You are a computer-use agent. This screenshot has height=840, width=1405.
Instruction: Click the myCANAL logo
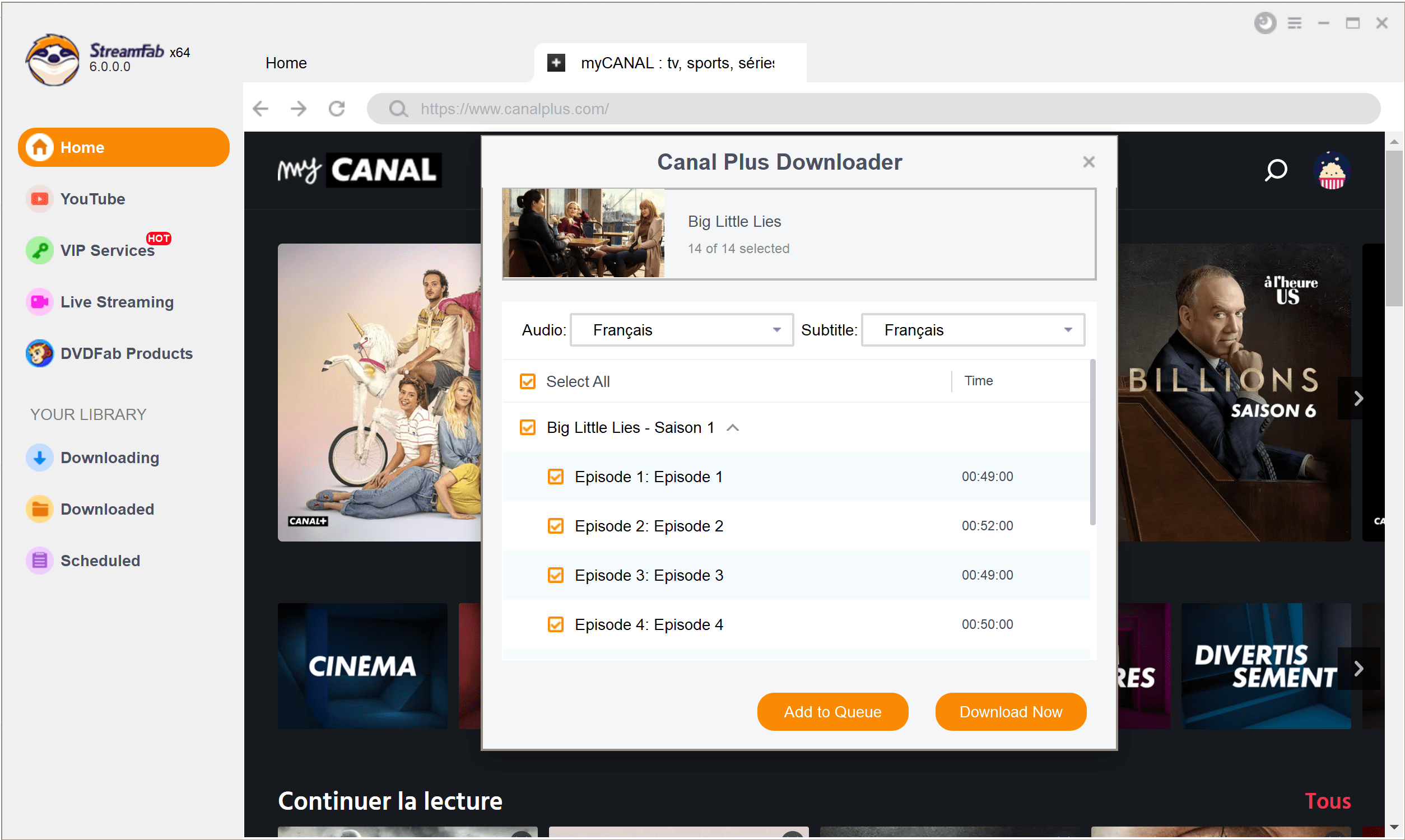click(x=359, y=170)
